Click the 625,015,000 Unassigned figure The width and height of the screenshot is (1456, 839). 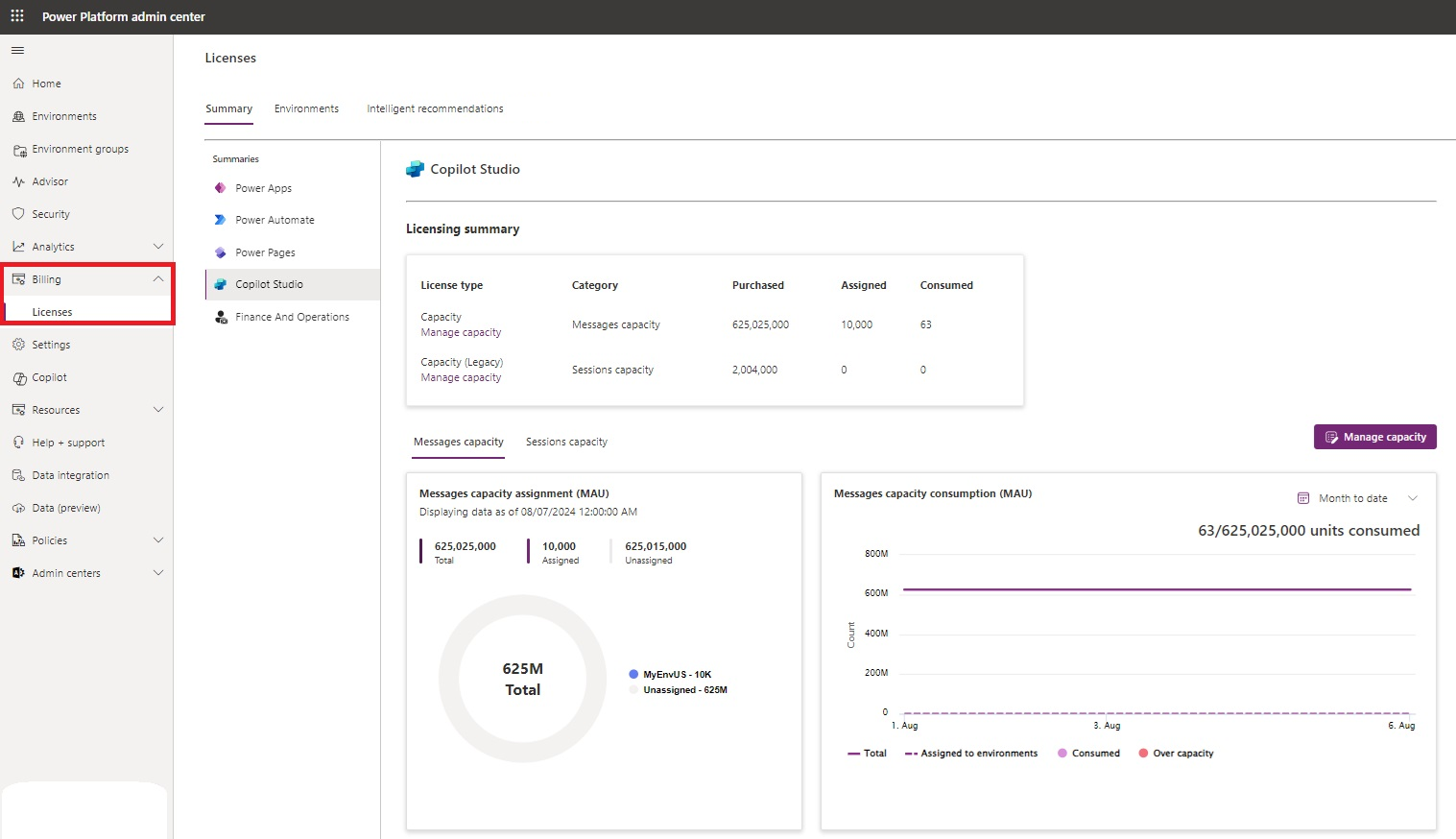(656, 546)
